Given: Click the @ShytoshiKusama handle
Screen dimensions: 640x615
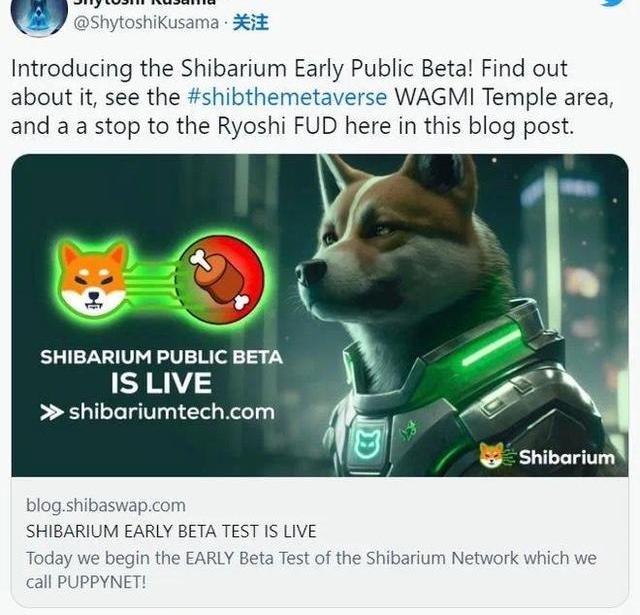Looking at the screenshot, I should click(x=146, y=22).
